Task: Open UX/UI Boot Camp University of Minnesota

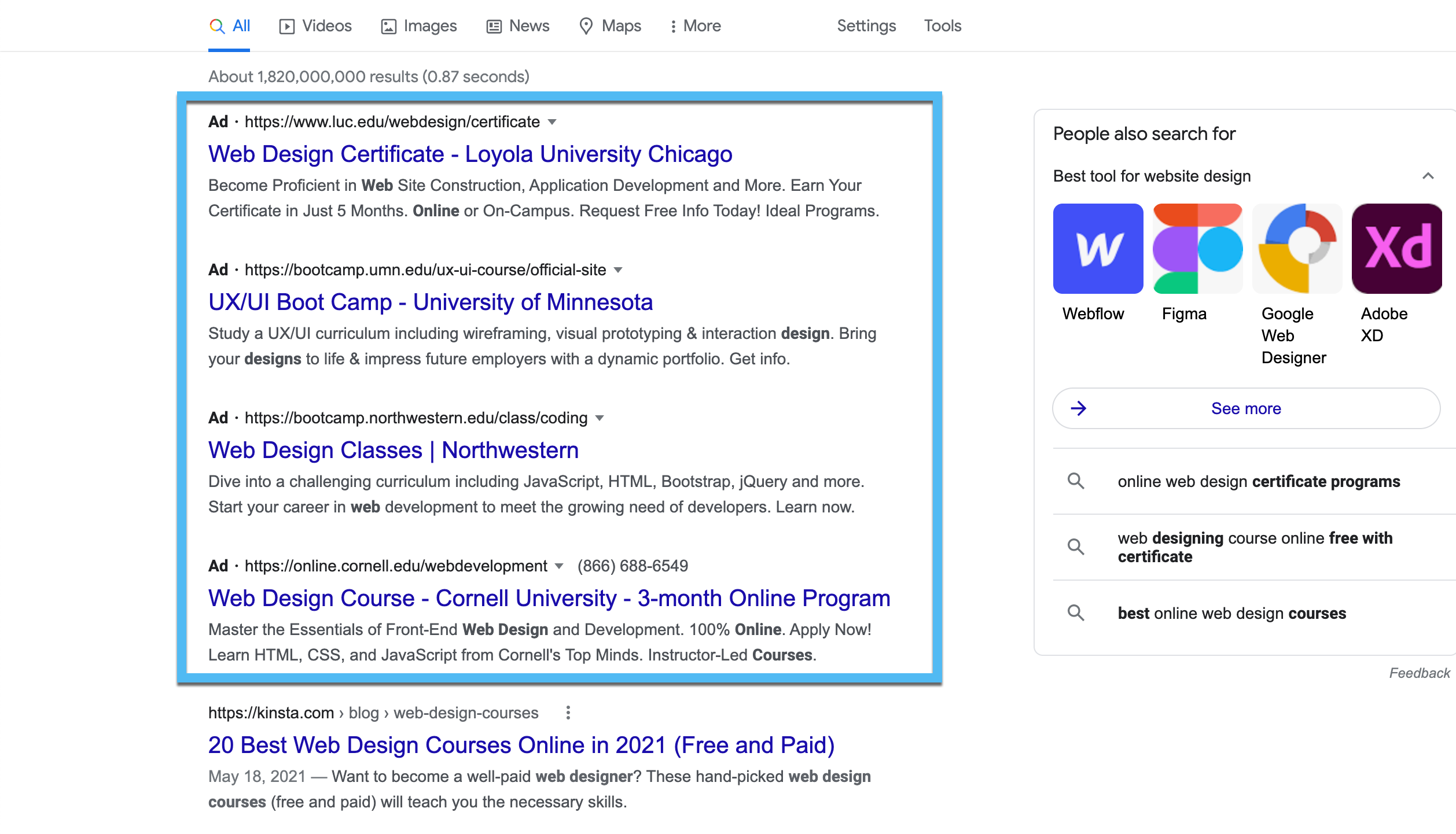Action: [x=431, y=302]
